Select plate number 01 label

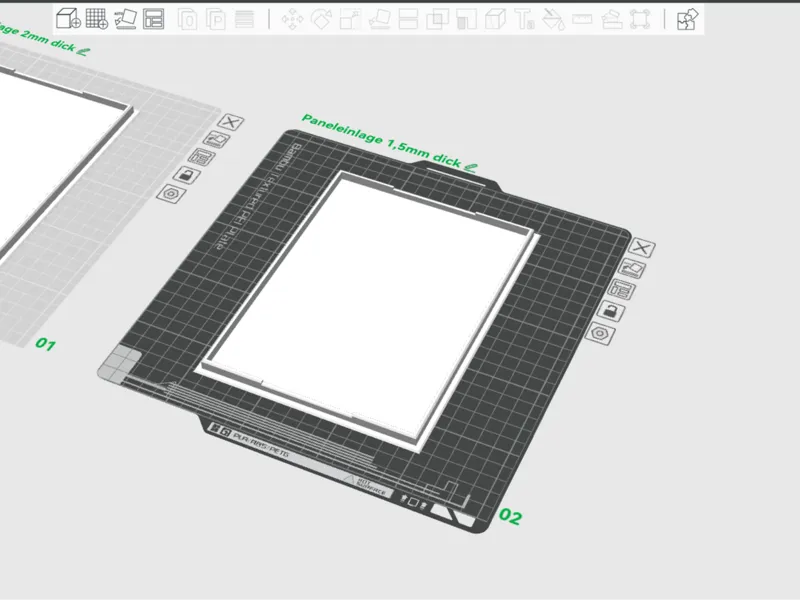[x=45, y=344]
